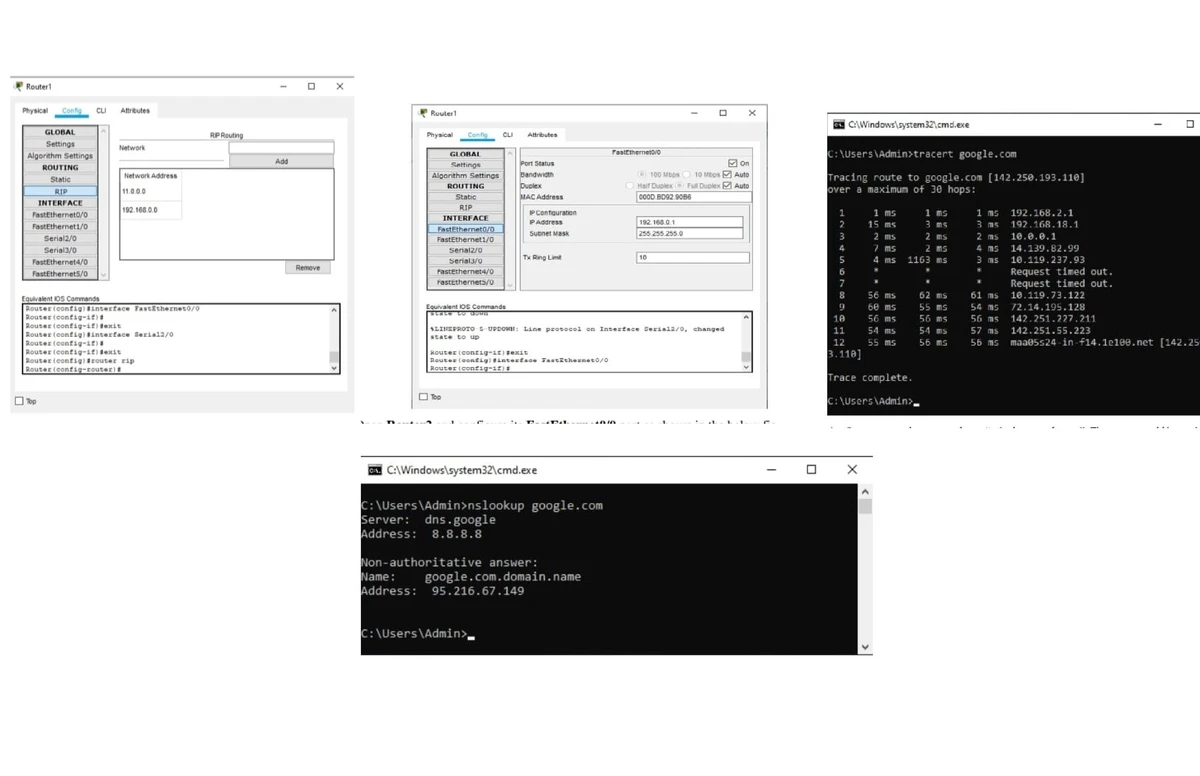Minimize the tracert command prompt window
The height and width of the screenshot is (776, 1200).
pyautogui.click(x=1159, y=125)
